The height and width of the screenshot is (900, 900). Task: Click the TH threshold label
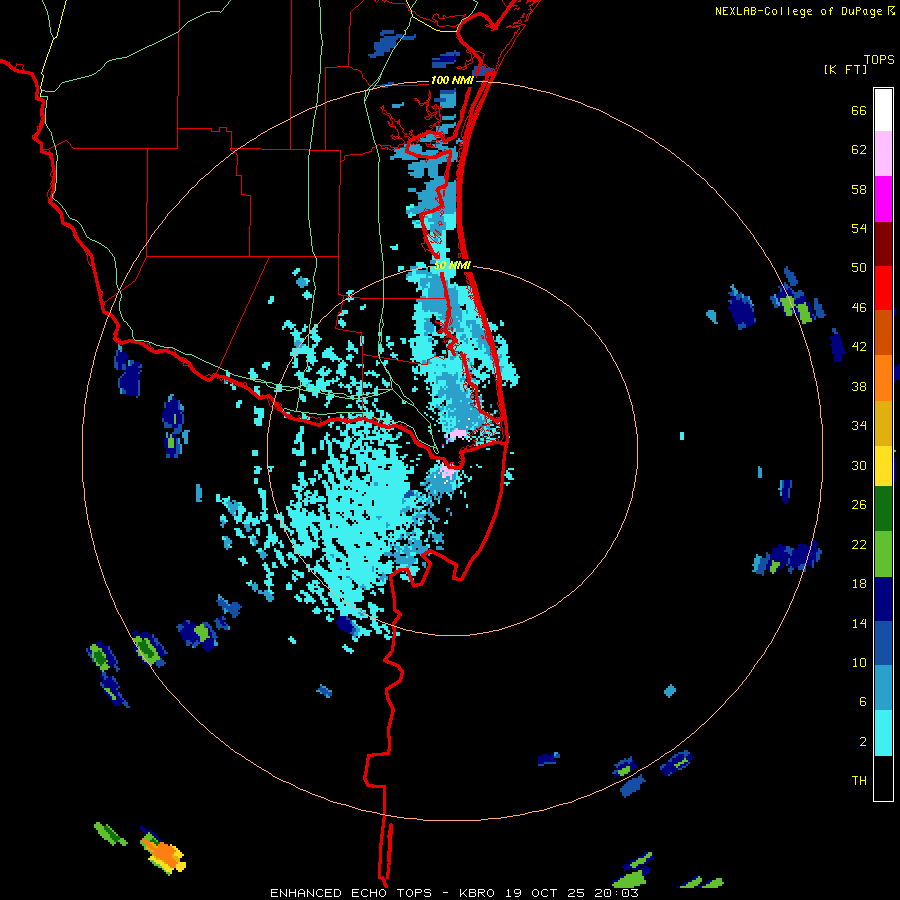[859, 781]
